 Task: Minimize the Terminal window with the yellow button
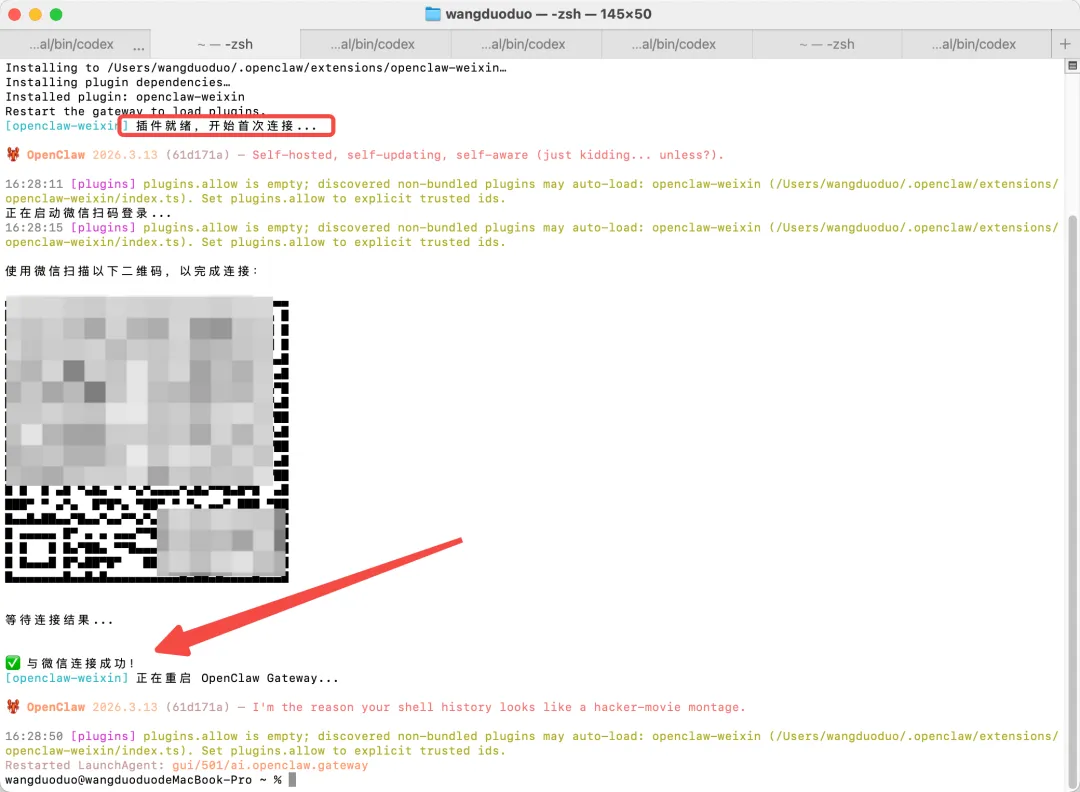point(35,14)
